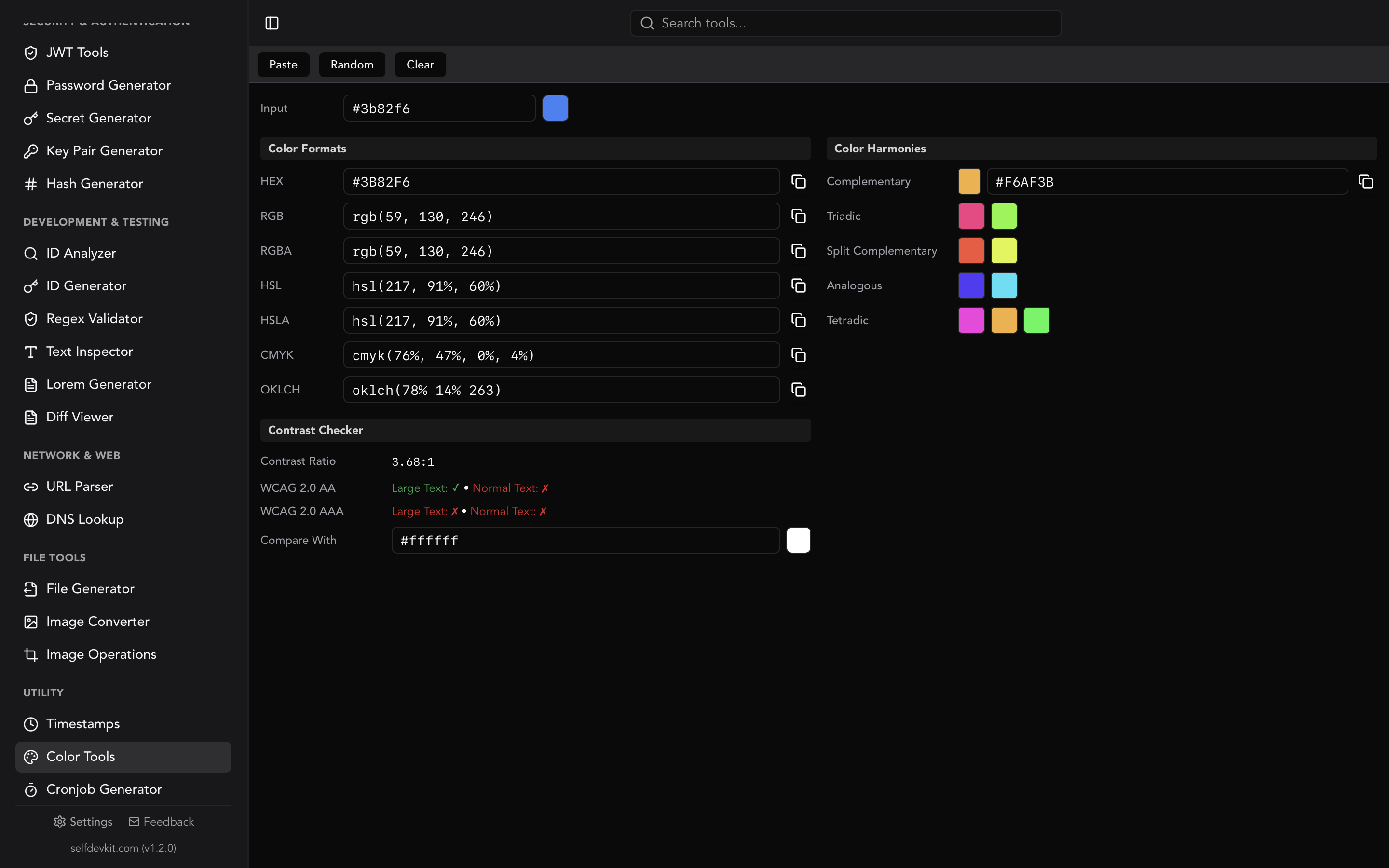
Task: Copy the RGB color value
Action: pyautogui.click(x=798, y=216)
